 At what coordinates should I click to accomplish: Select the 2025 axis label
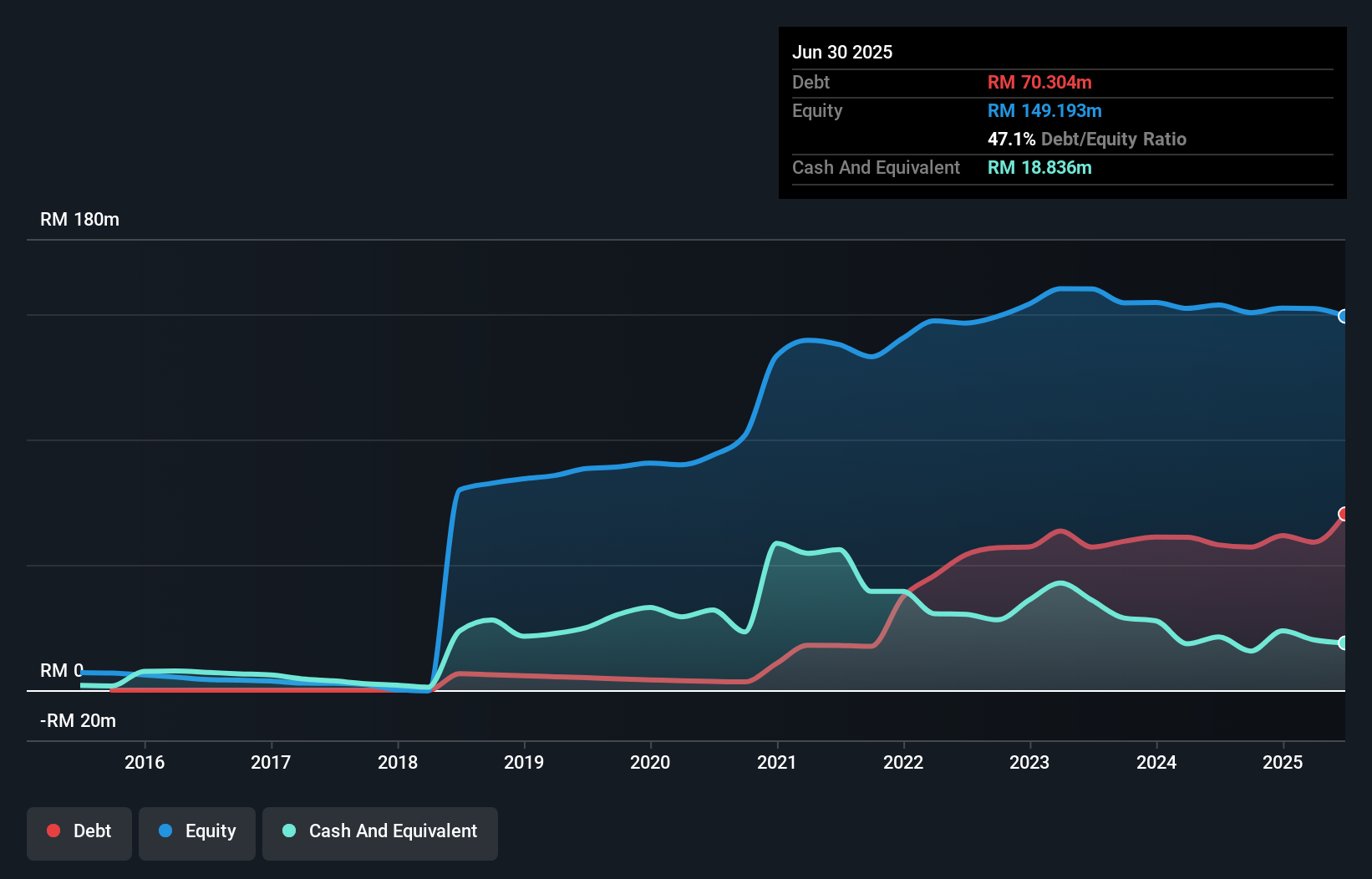point(1283,762)
